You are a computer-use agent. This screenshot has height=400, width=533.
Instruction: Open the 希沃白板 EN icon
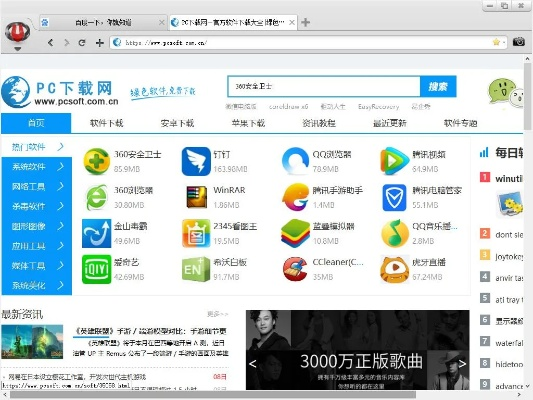point(196,269)
